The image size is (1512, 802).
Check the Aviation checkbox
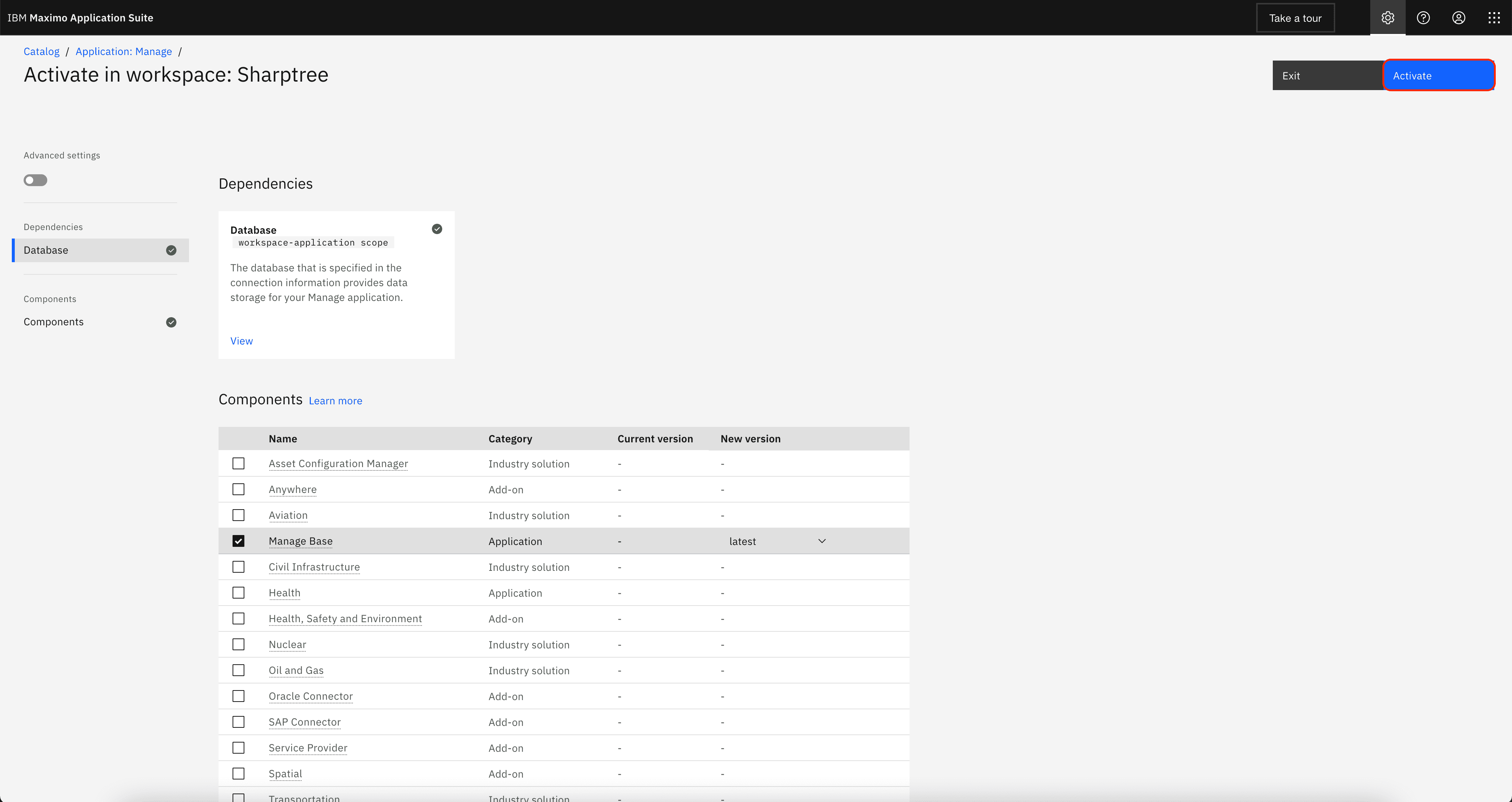238,515
